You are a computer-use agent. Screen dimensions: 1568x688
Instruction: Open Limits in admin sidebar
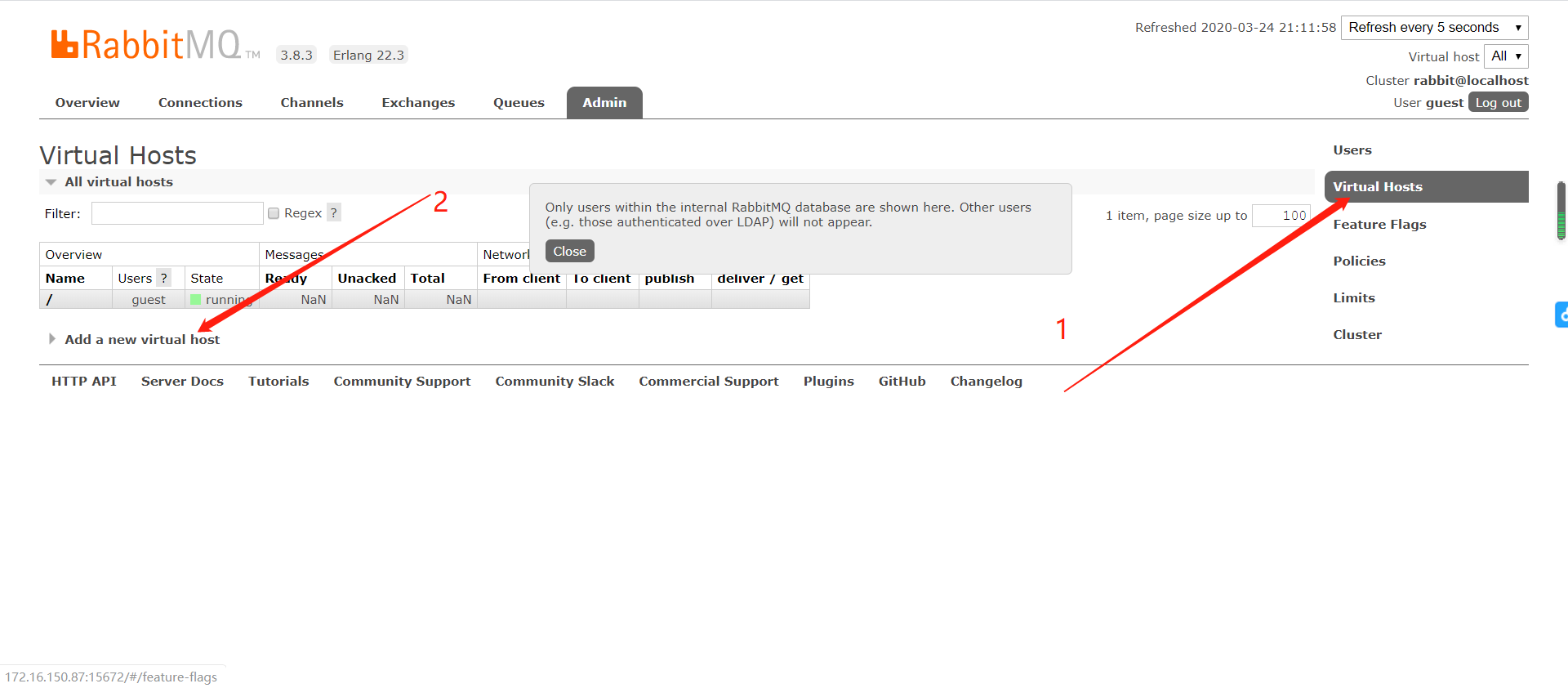(1354, 298)
